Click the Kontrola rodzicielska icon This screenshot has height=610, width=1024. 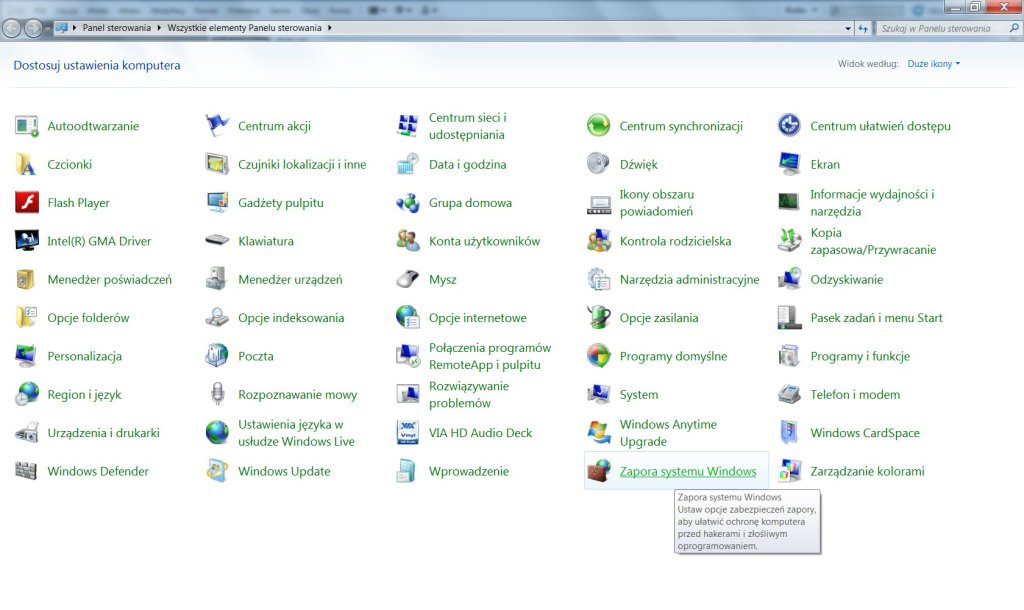(599, 241)
